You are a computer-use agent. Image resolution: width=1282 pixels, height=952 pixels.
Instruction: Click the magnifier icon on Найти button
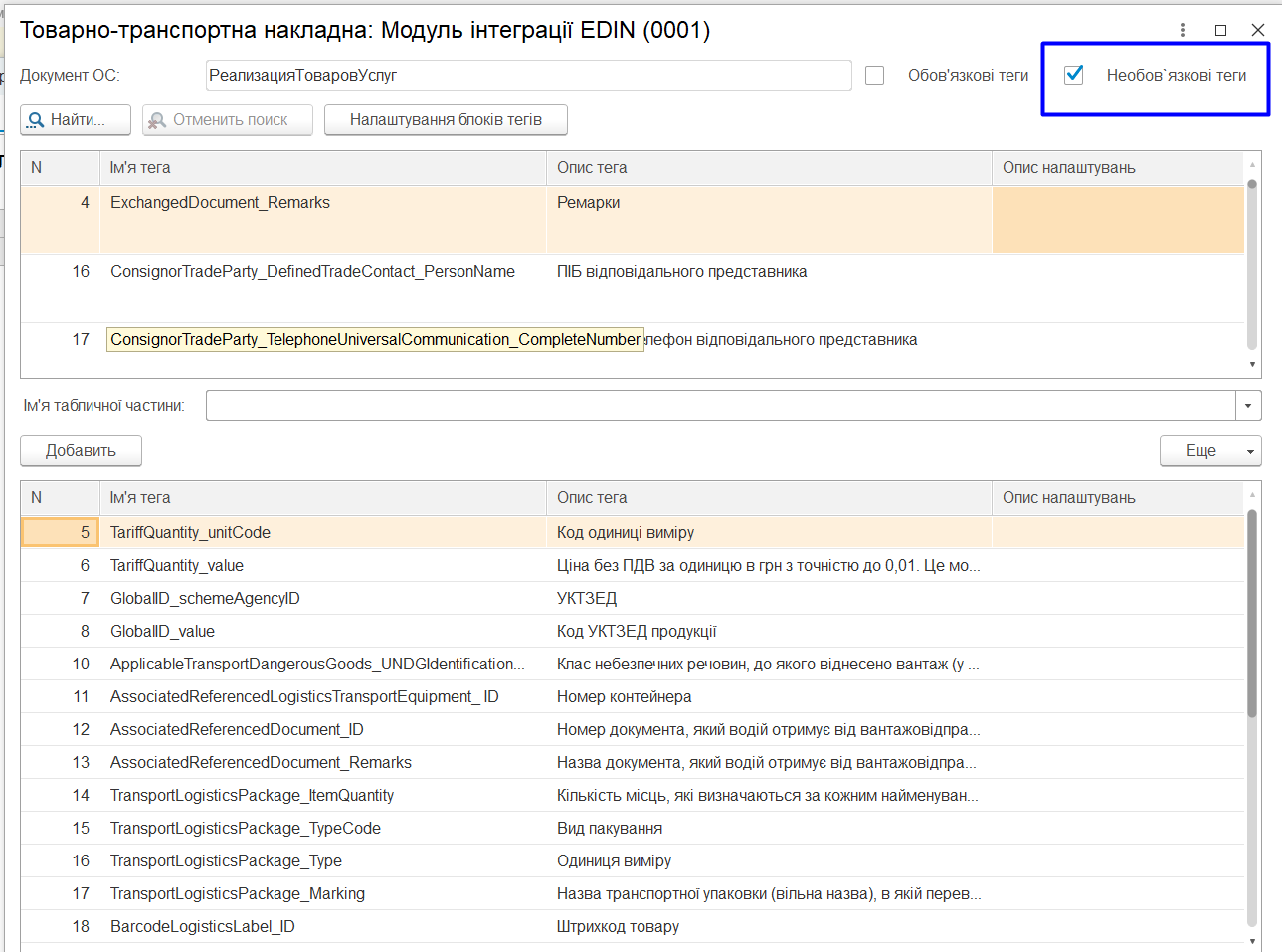coord(36,120)
